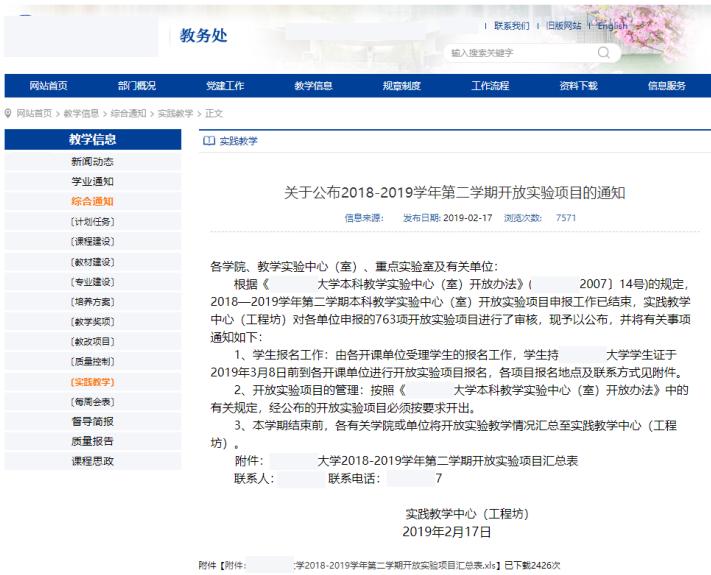Type in the 输入搜索关键字 search field
The width and height of the screenshot is (711, 575).
coord(520,53)
